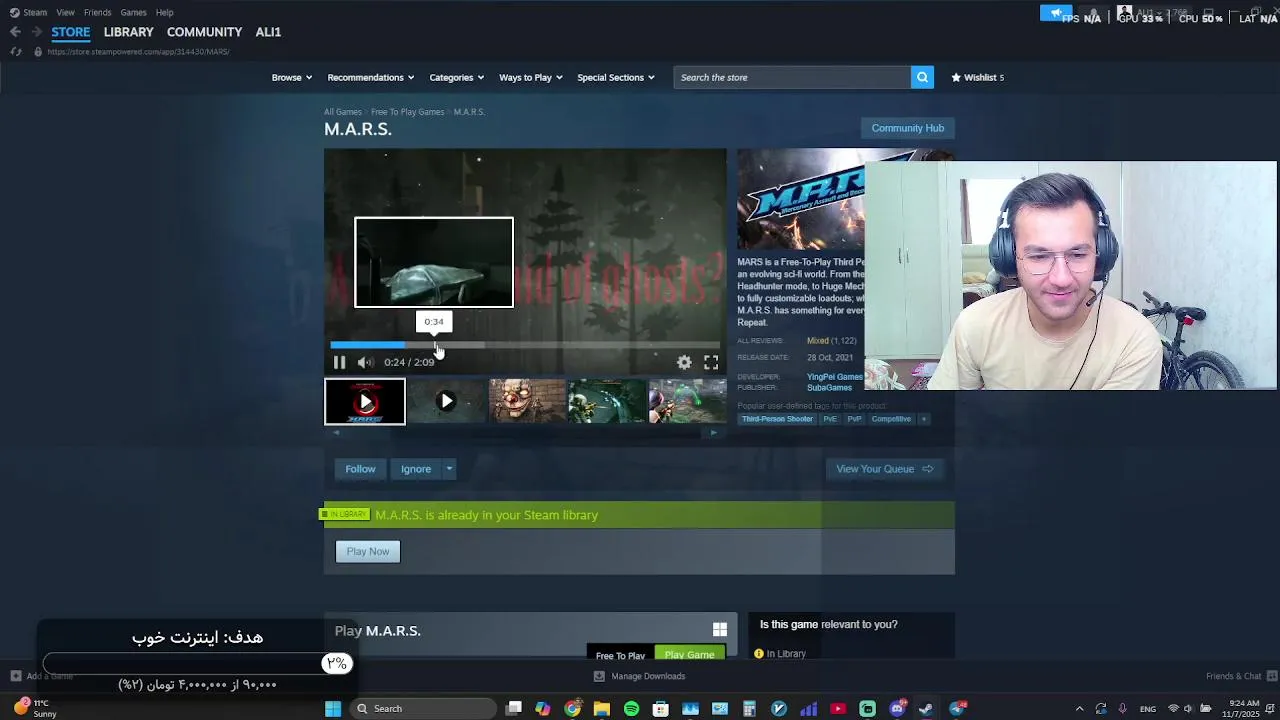Screen dimensions: 1280x720
Task: Open Calculator from the taskbar
Action: [749, 708]
